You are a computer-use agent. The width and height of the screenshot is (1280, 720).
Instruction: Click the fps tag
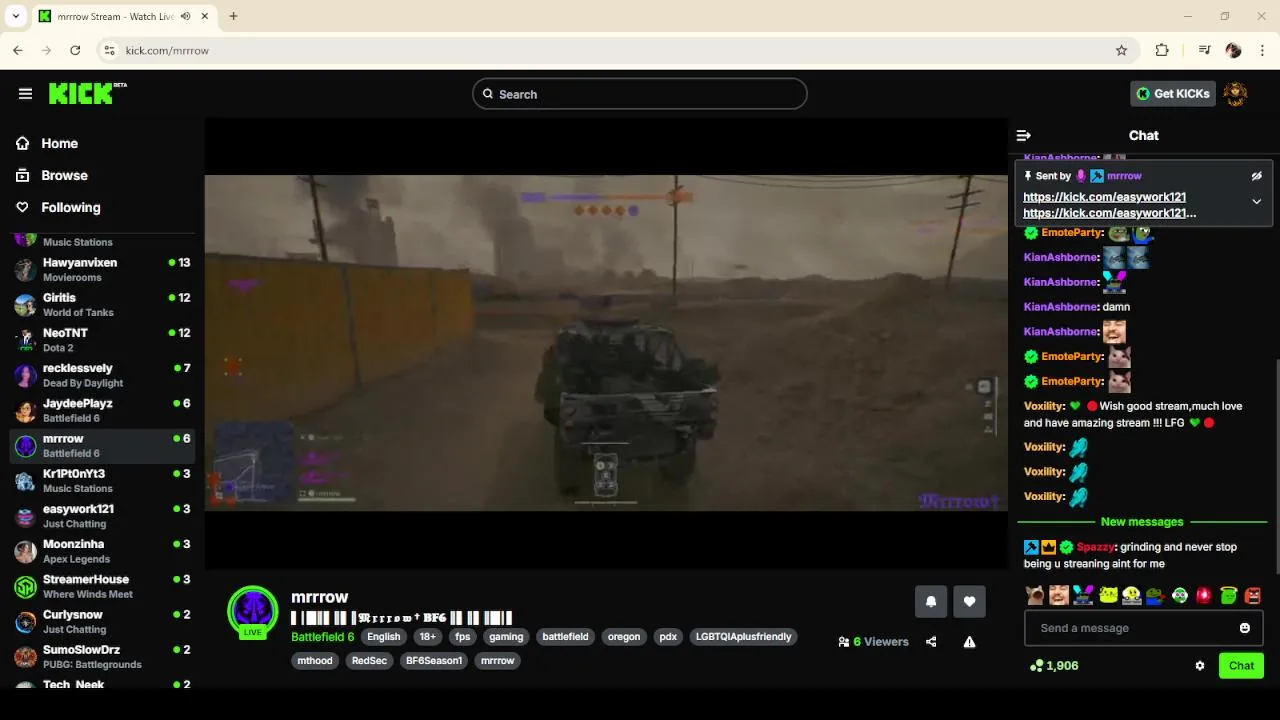(x=462, y=637)
